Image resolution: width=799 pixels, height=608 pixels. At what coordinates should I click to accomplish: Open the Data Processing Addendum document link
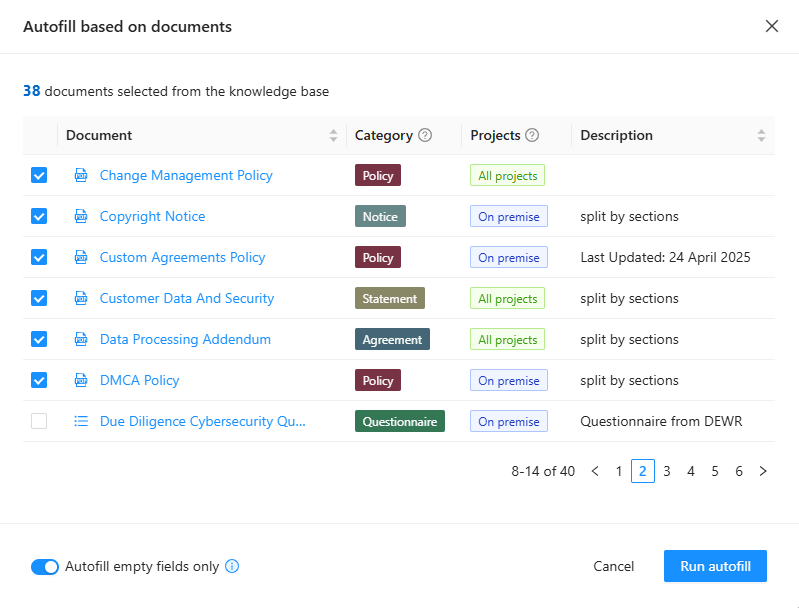click(x=185, y=340)
